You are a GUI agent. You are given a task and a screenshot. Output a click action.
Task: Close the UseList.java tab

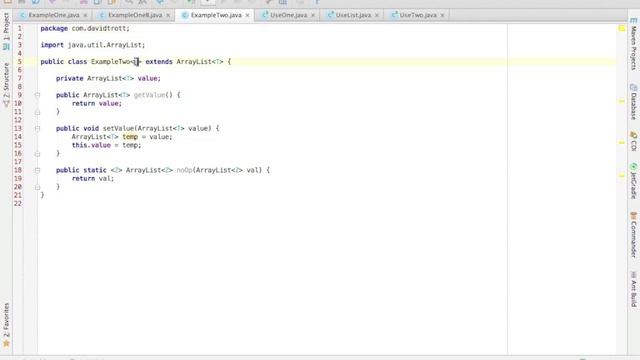[x=377, y=15]
